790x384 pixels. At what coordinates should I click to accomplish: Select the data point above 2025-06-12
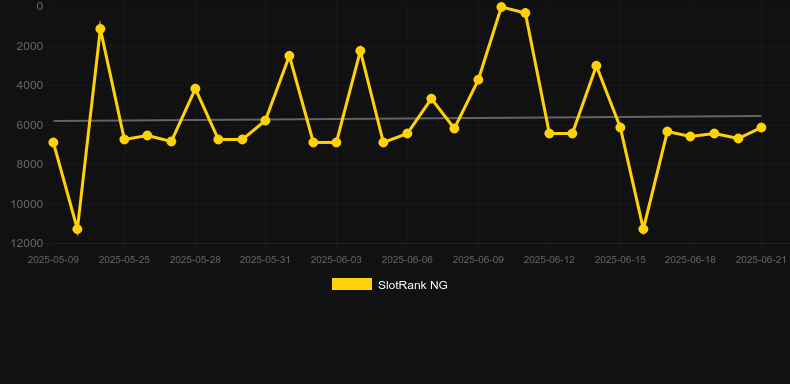click(549, 134)
